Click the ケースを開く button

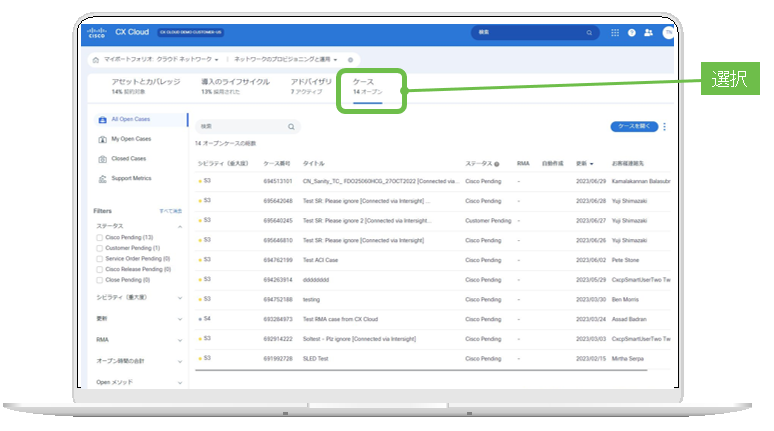coord(634,127)
